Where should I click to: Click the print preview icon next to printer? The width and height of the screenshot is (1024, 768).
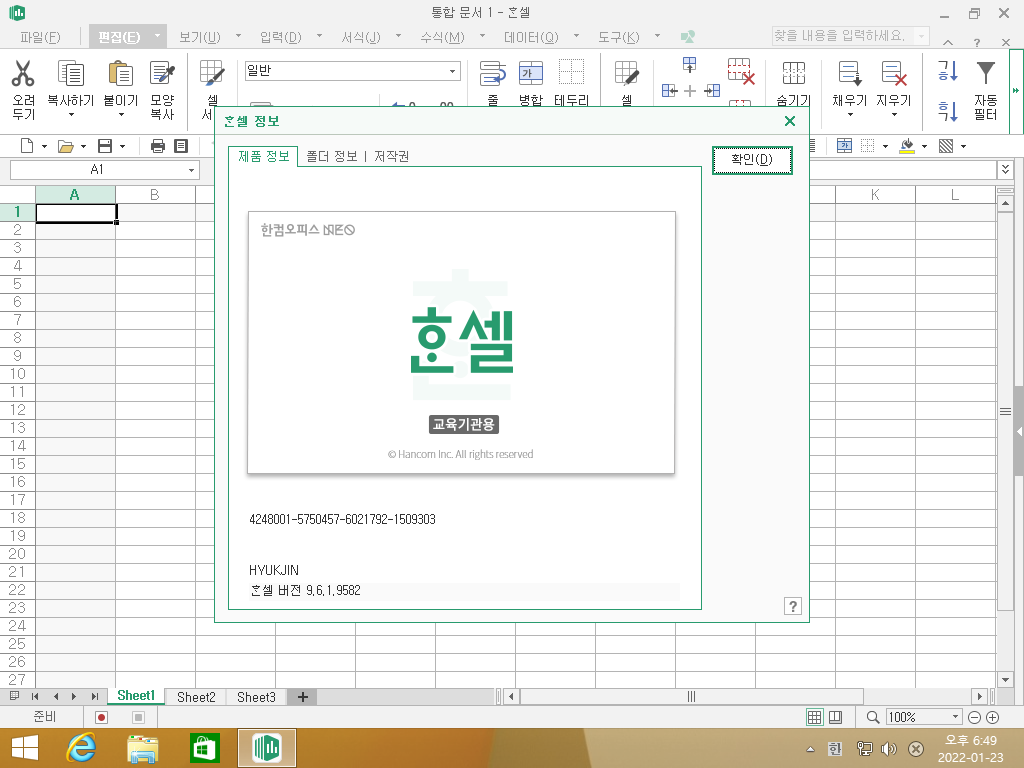point(181,146)
